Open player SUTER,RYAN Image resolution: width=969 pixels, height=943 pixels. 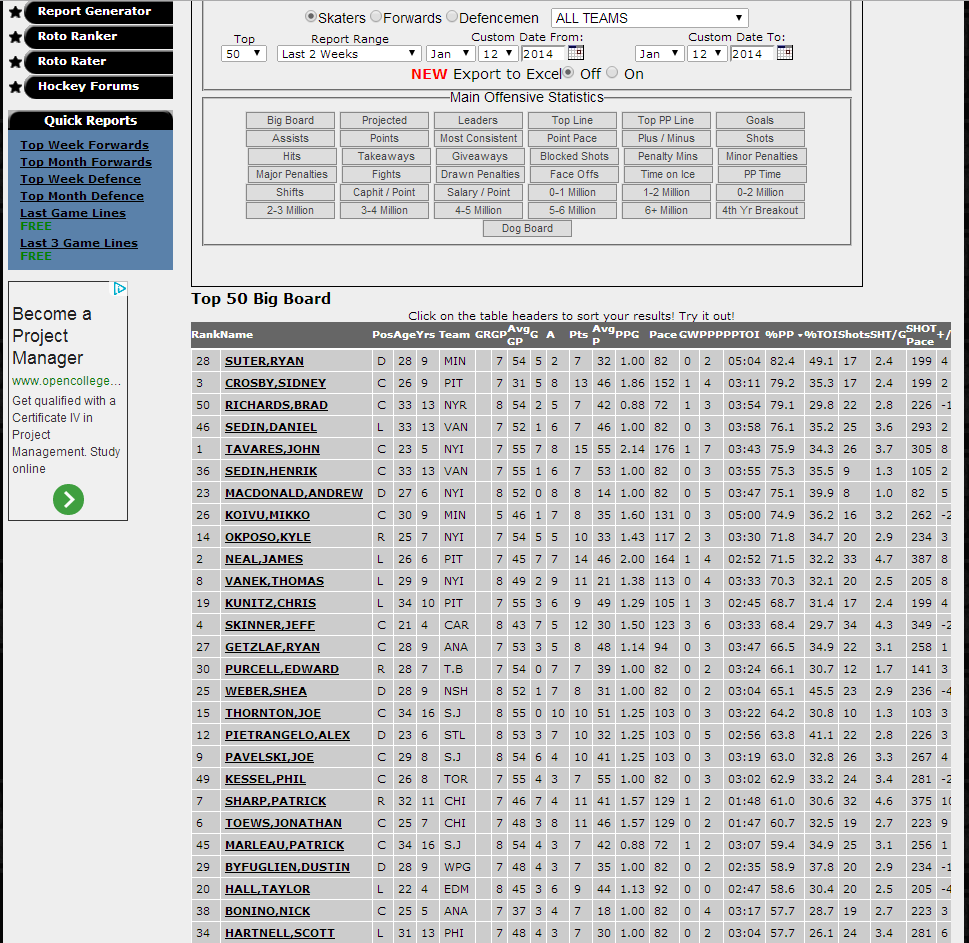[x=264, y=361]
